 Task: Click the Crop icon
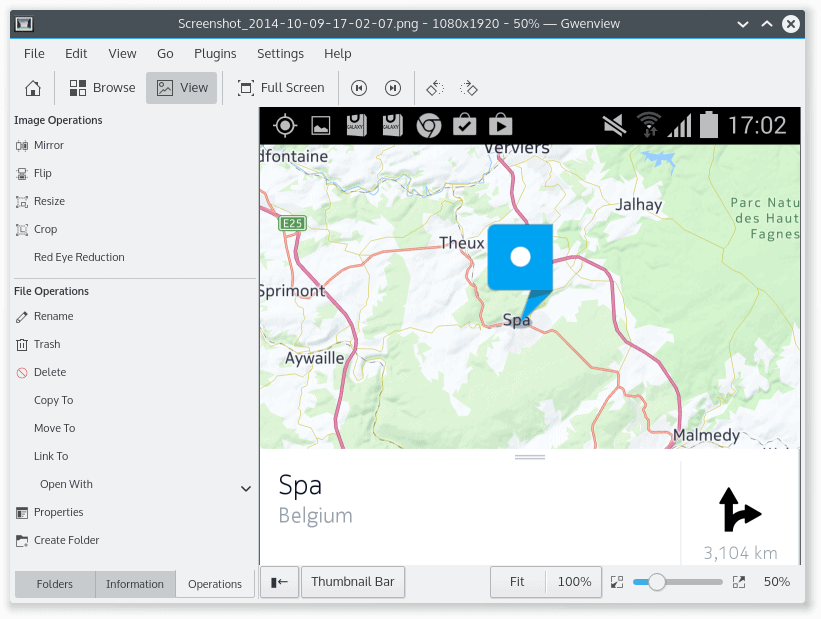click(22, 229)
